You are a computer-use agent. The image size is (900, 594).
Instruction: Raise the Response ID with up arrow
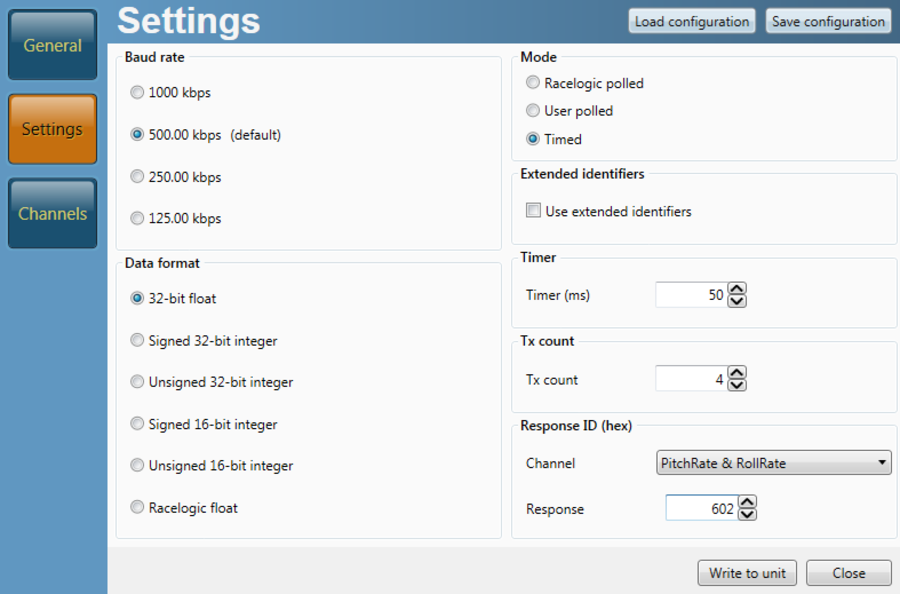(x=746, y=503)
